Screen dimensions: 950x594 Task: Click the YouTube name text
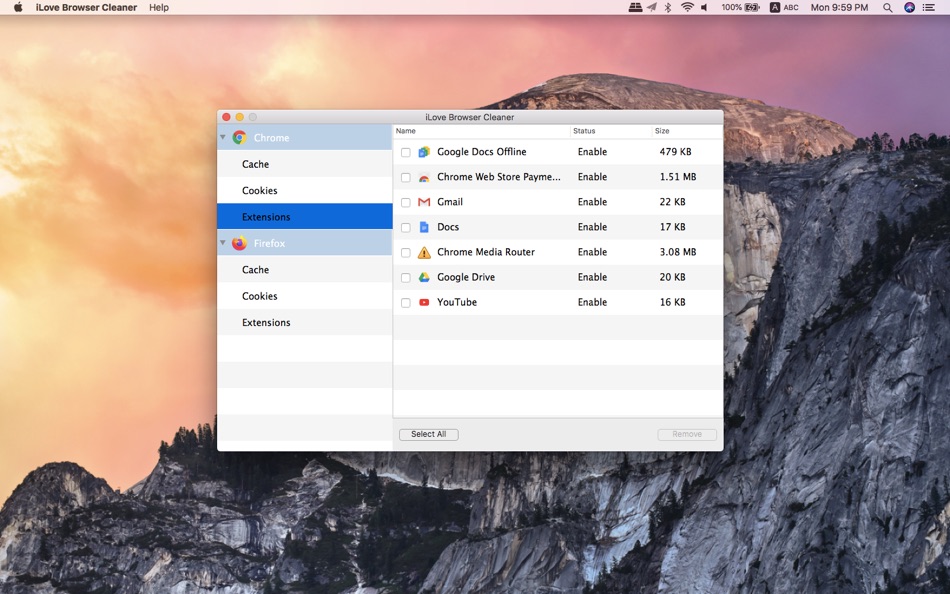pos(457,302)
